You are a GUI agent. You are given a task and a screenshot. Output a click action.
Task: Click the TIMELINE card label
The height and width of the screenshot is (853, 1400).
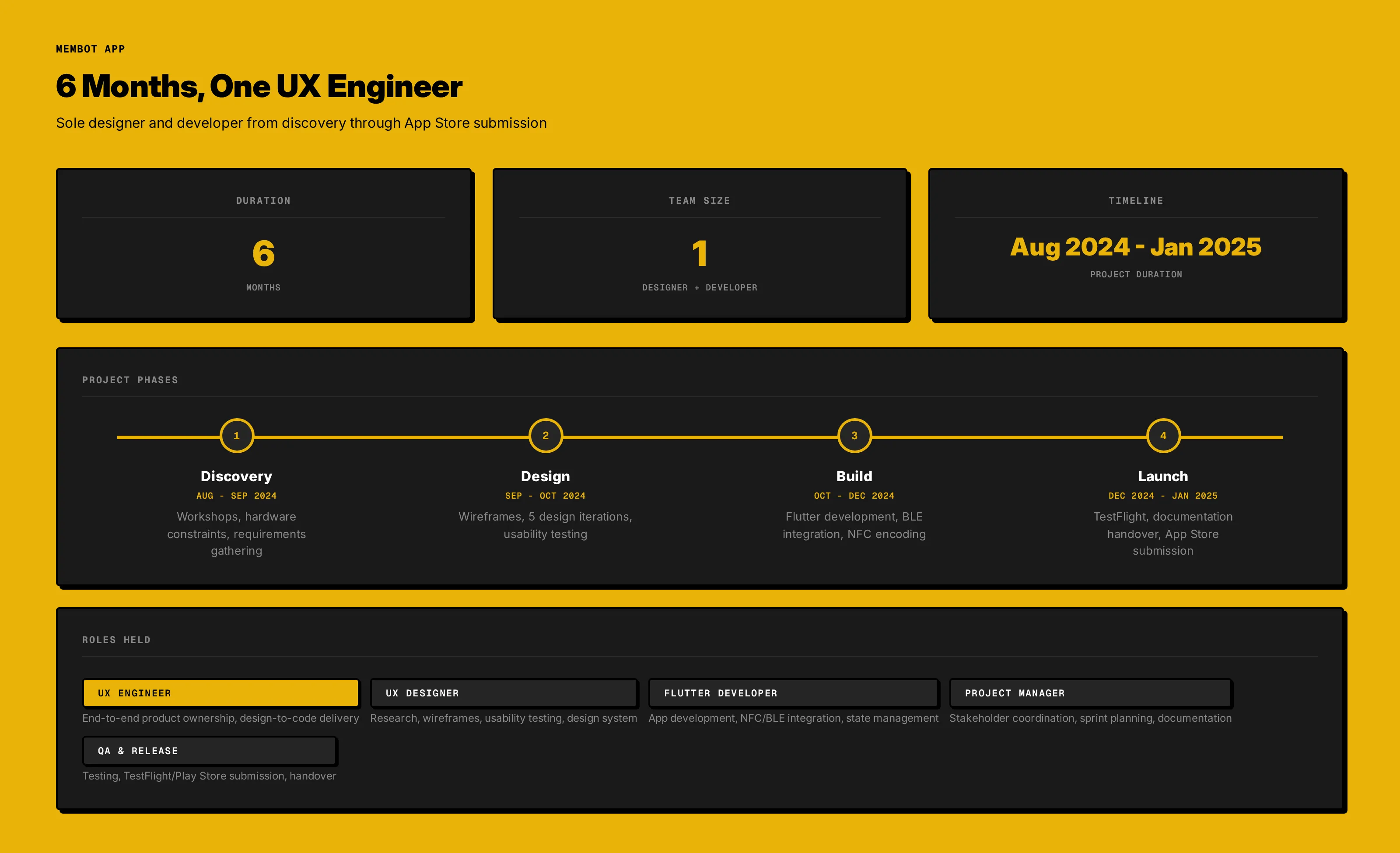(1136, 200)
